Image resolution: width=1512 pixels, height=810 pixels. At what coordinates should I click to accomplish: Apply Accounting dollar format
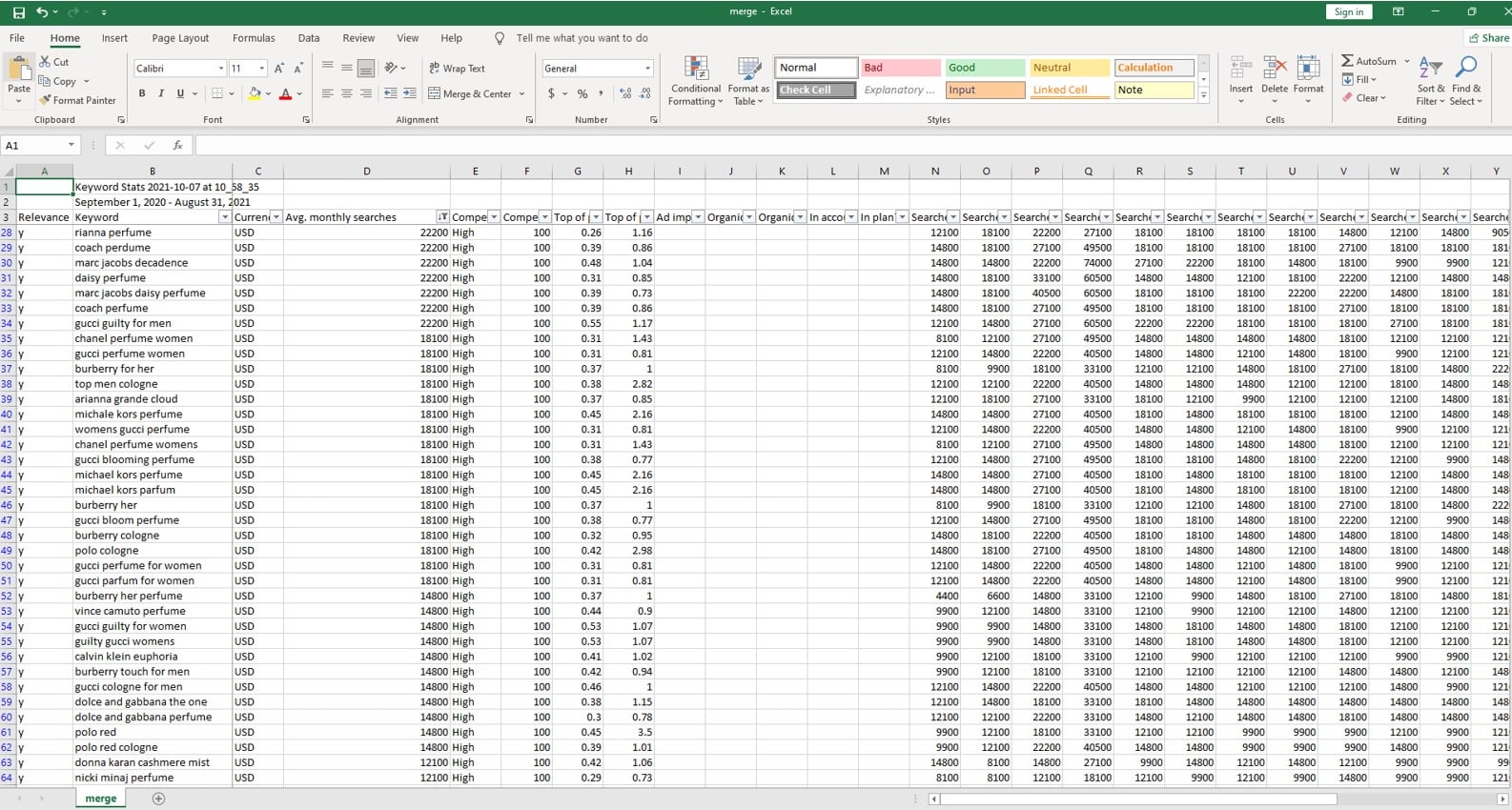click(x=551, y=93)
